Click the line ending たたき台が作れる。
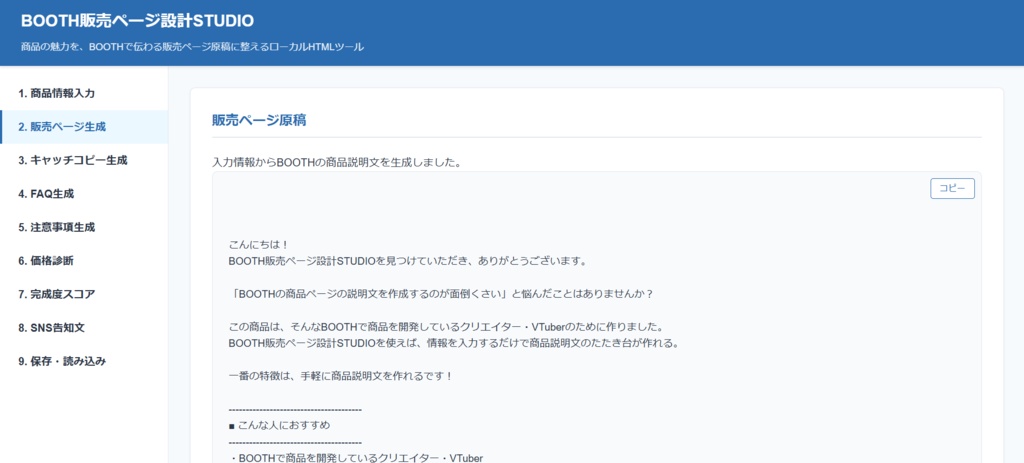This screenshot has width=1024, height=463. click(x=454, y=343)
